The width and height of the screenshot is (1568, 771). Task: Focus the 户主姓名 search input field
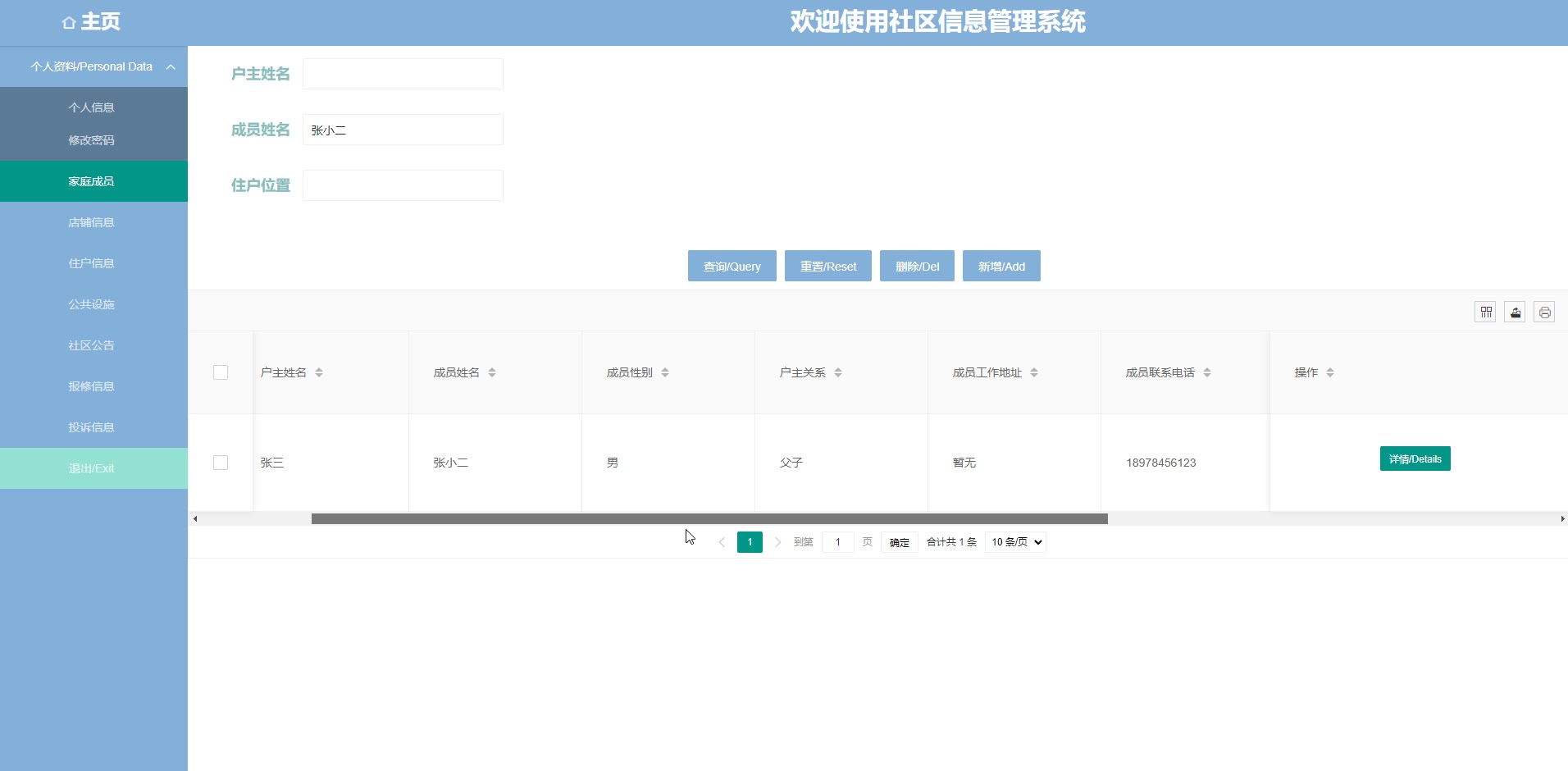[x=403, y=74]
